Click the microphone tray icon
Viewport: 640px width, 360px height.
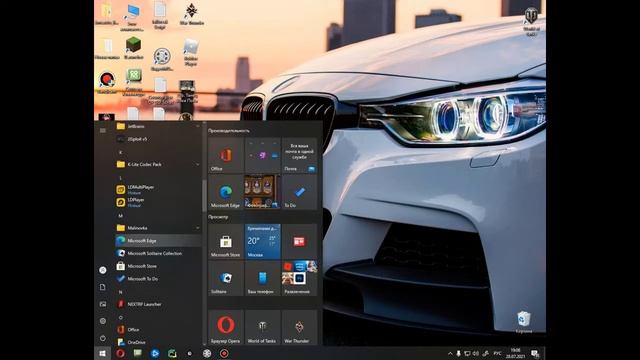[458, 353]
